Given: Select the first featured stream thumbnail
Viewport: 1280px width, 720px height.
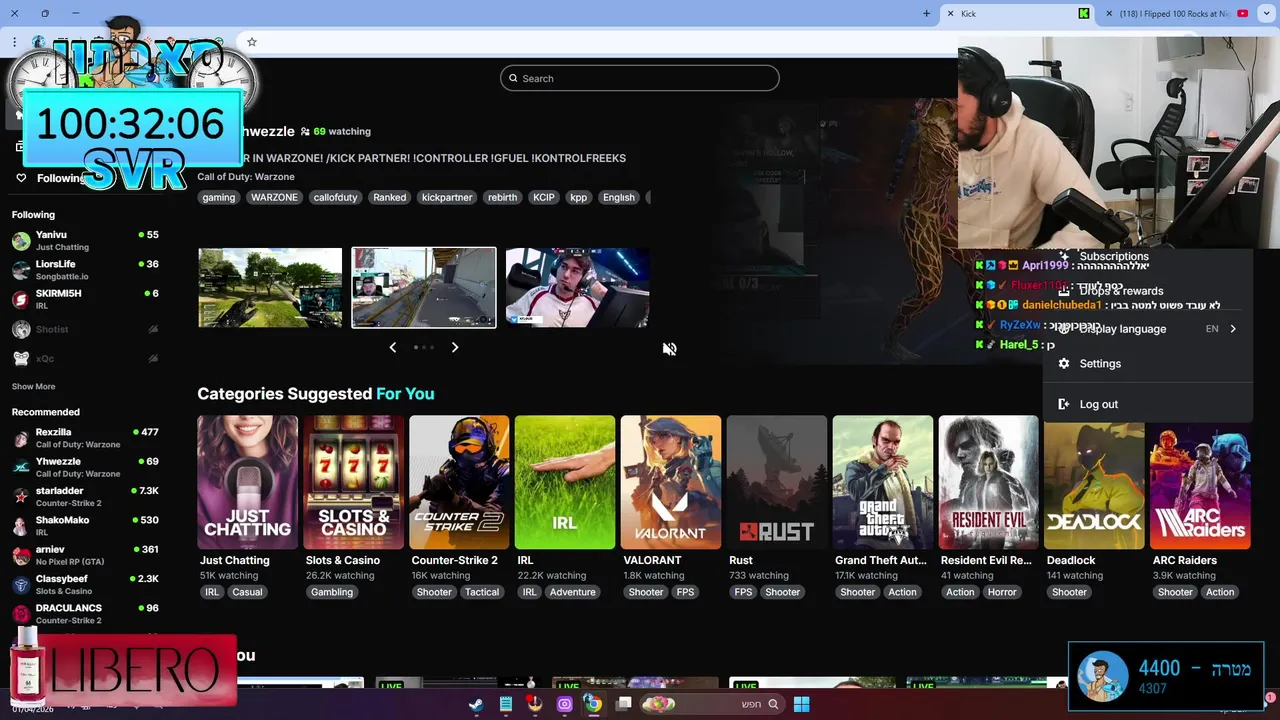Looking at the screenshot, I should pos(270,288).
